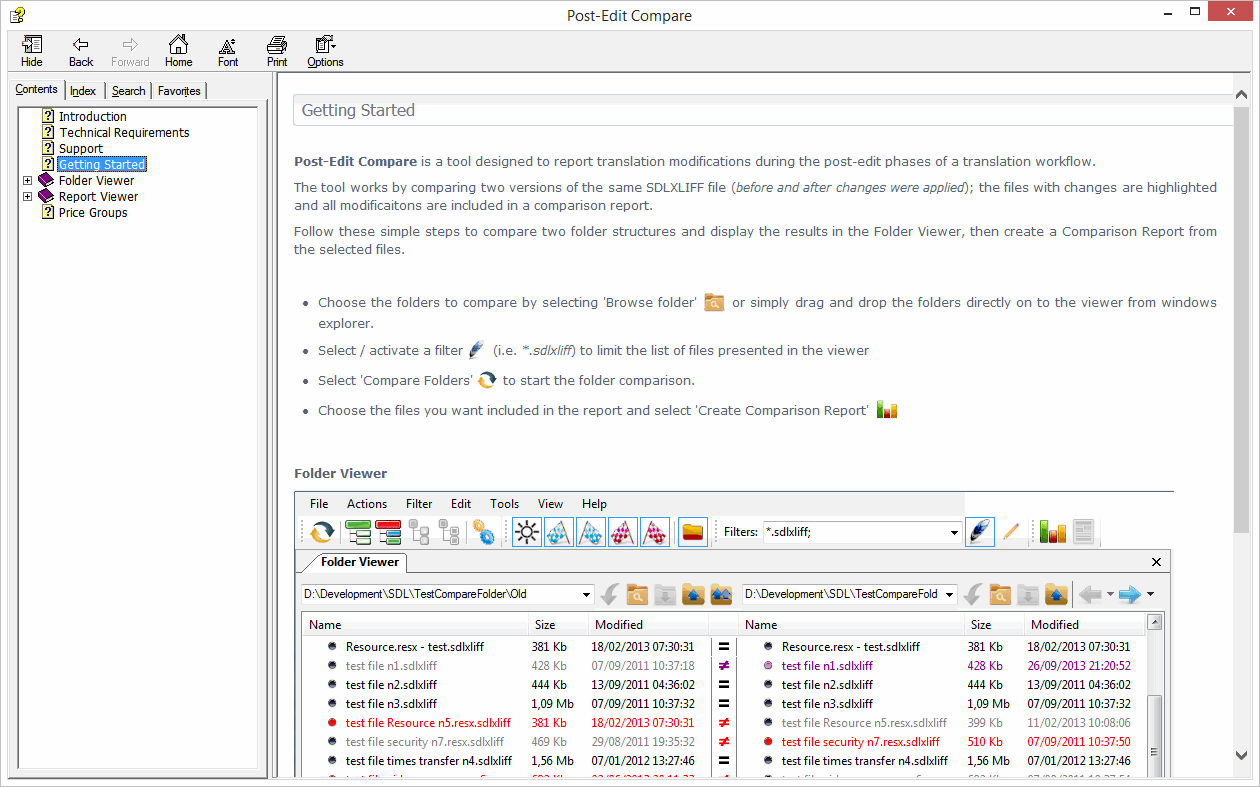This screenshot has width=1260, height=787.
Task: Open the Price Groups topic
Action: coord(93,213)
